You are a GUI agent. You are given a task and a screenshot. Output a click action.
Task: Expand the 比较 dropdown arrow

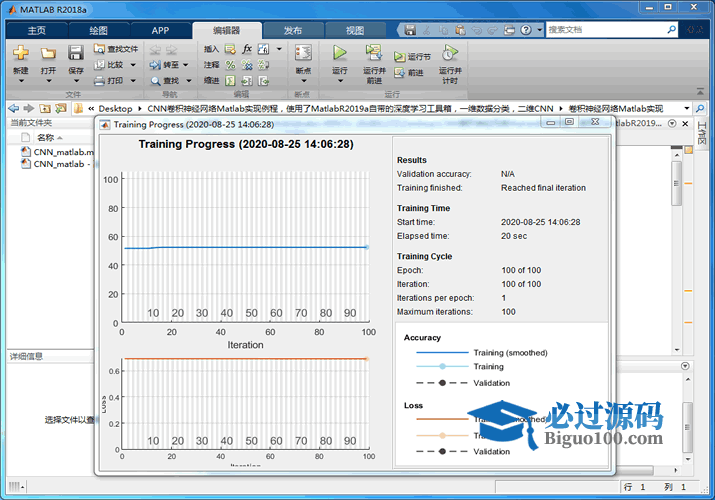click(133, 65)
